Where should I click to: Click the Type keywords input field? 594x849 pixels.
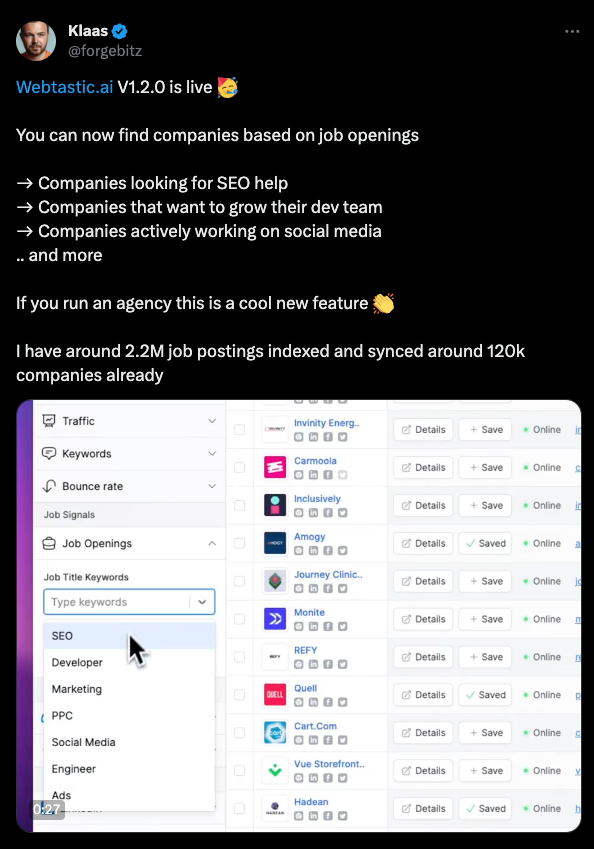[x=116, y=602]
